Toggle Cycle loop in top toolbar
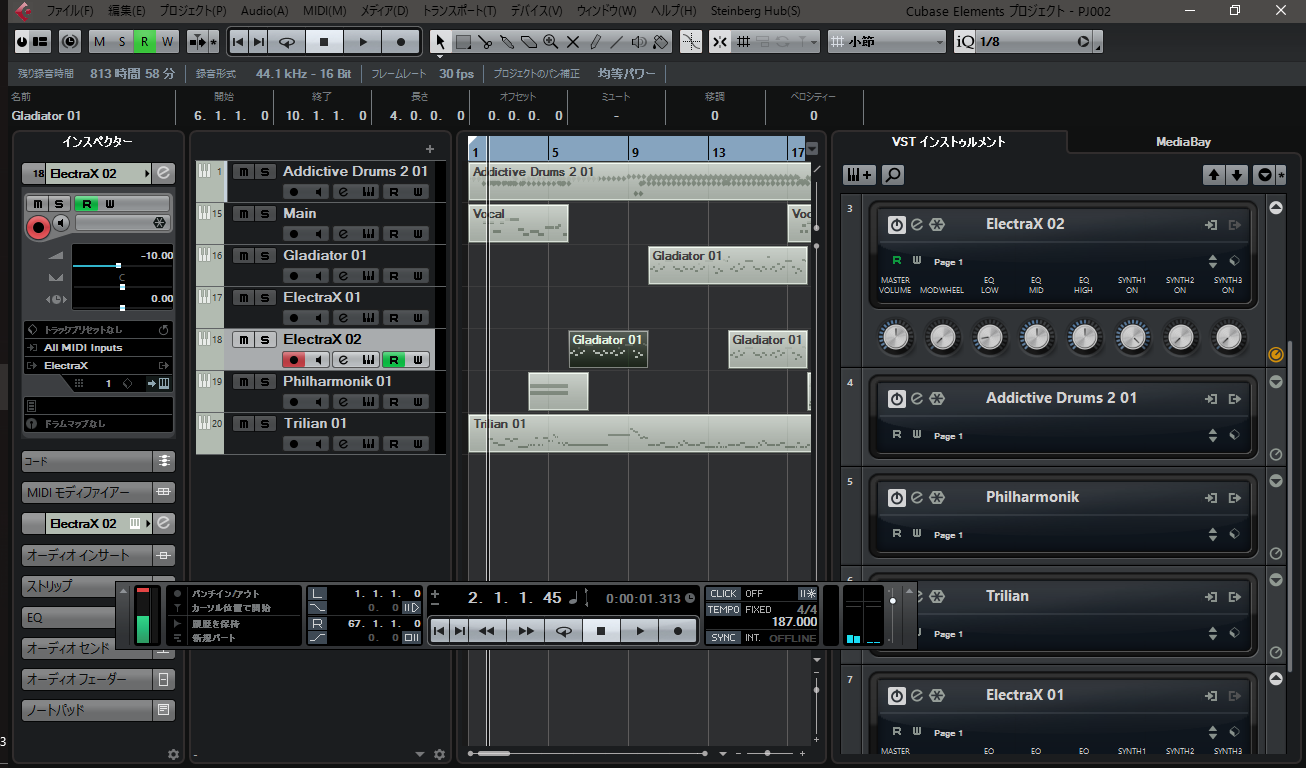Image resolution: width=1306 pixels, height=768 pixels. click(287, 42)
